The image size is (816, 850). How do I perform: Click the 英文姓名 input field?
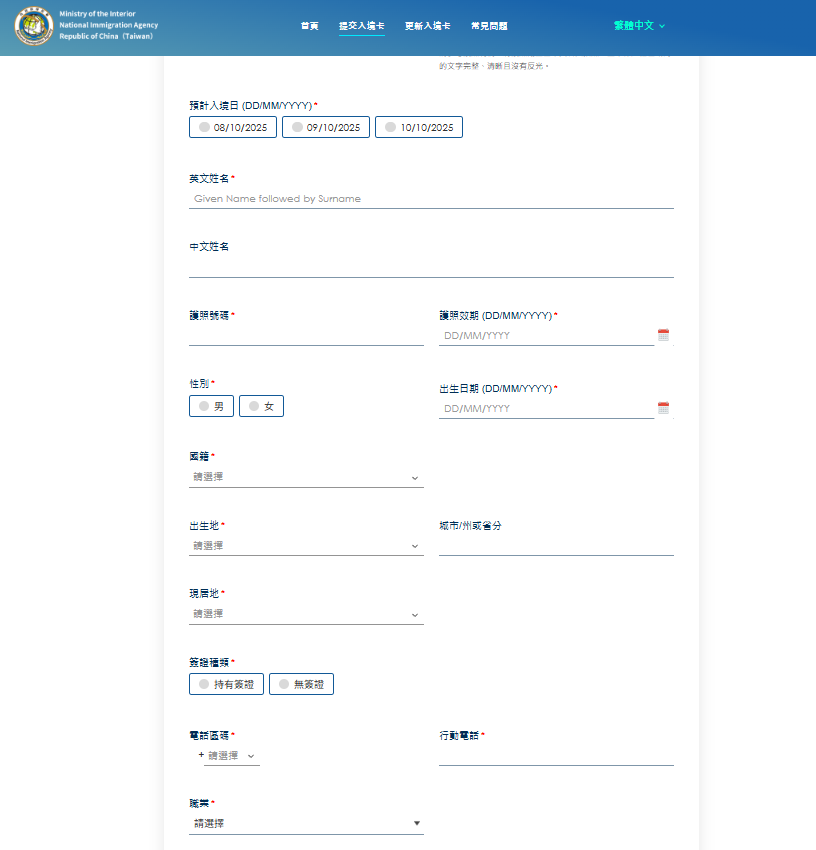pos(430,199)
